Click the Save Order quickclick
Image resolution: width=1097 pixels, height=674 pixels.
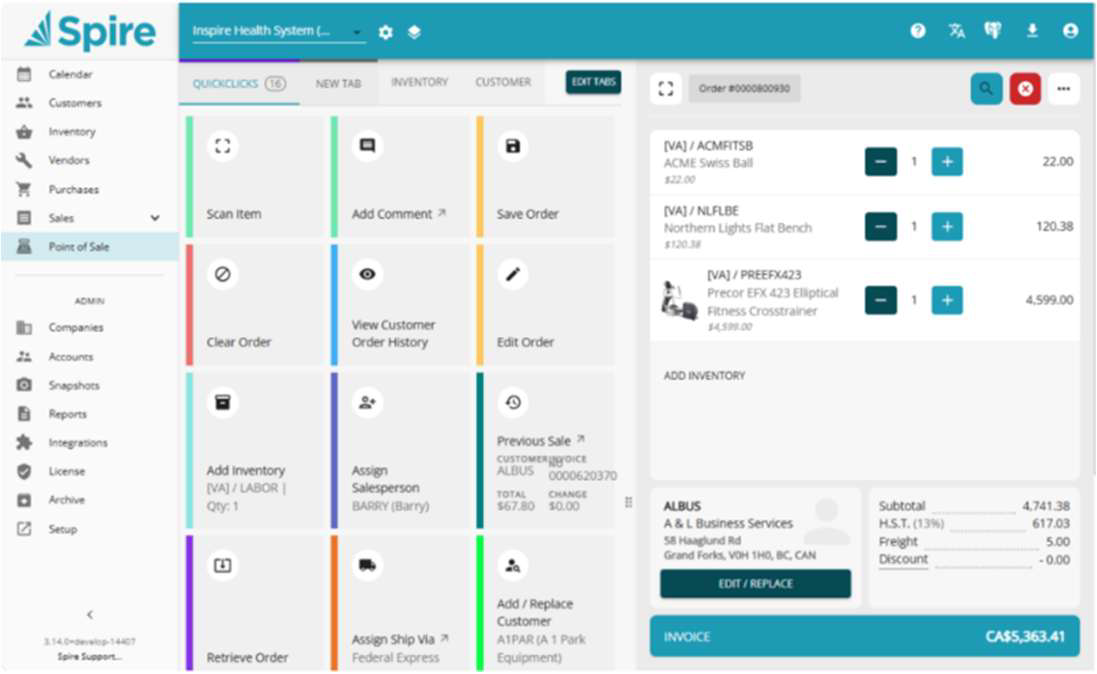click(546, 176)
